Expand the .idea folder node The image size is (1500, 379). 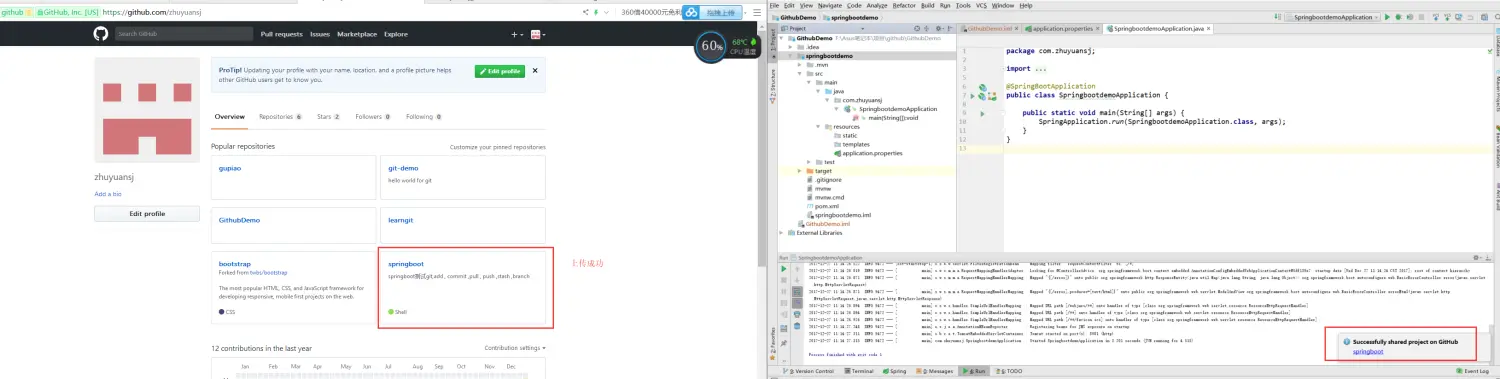[790, 47]
